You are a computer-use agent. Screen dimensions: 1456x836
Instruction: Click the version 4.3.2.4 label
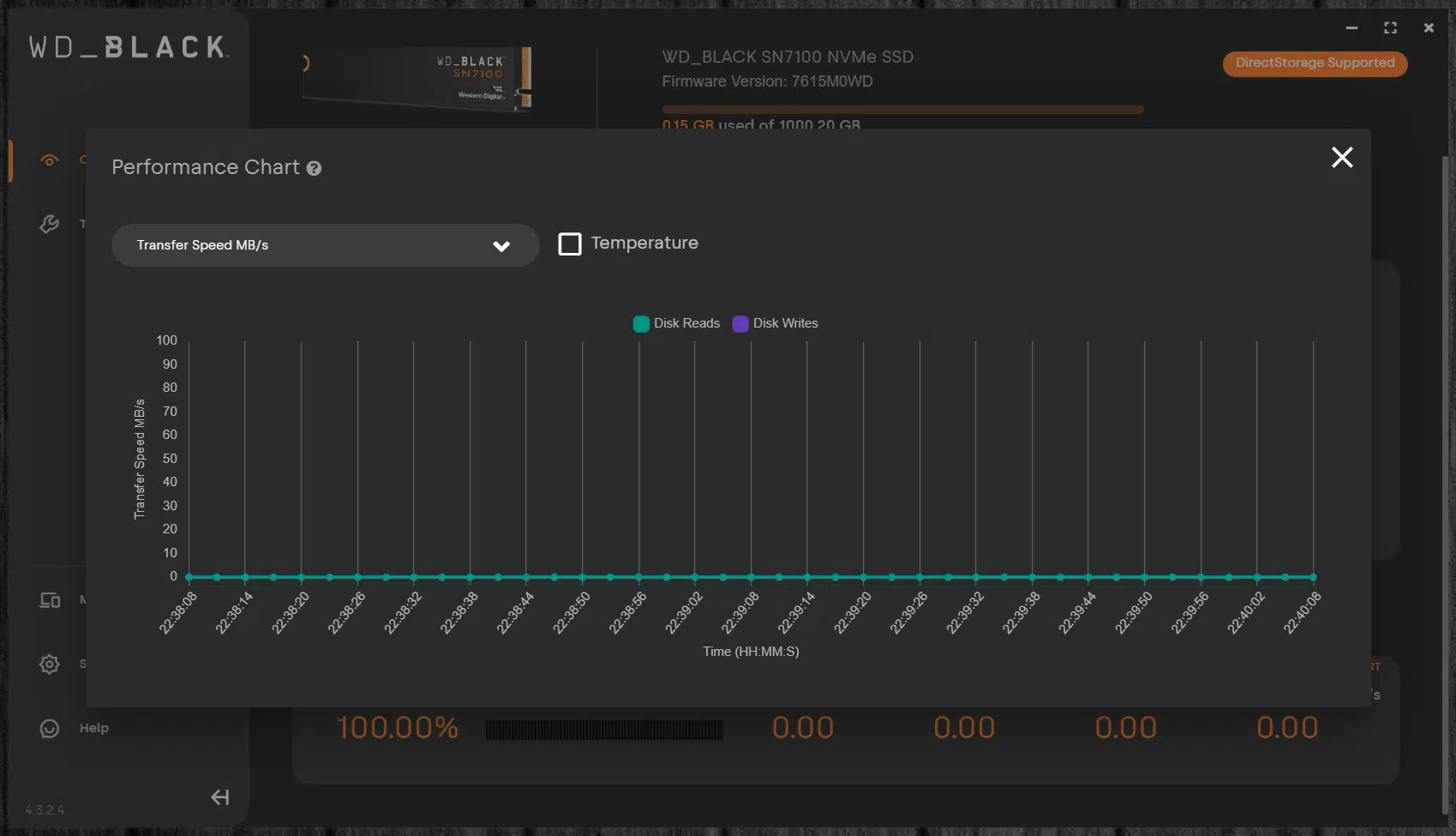(x=45, y=810)
